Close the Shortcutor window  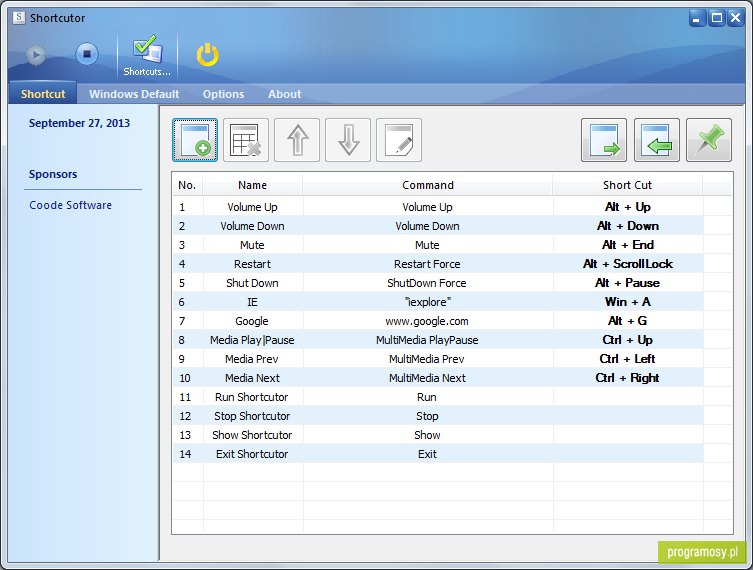(735, 19)
